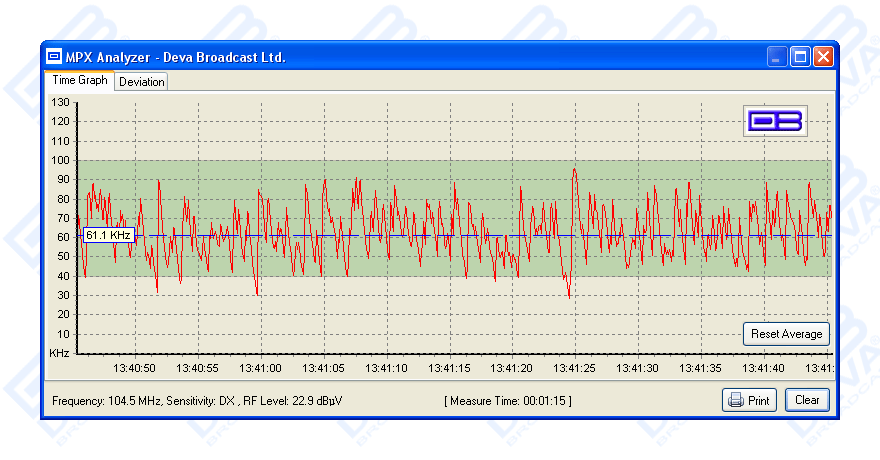The image size is (880, 460).
Task: Click the MPX Analyzer title bar icon
Action: coord(54,57)
